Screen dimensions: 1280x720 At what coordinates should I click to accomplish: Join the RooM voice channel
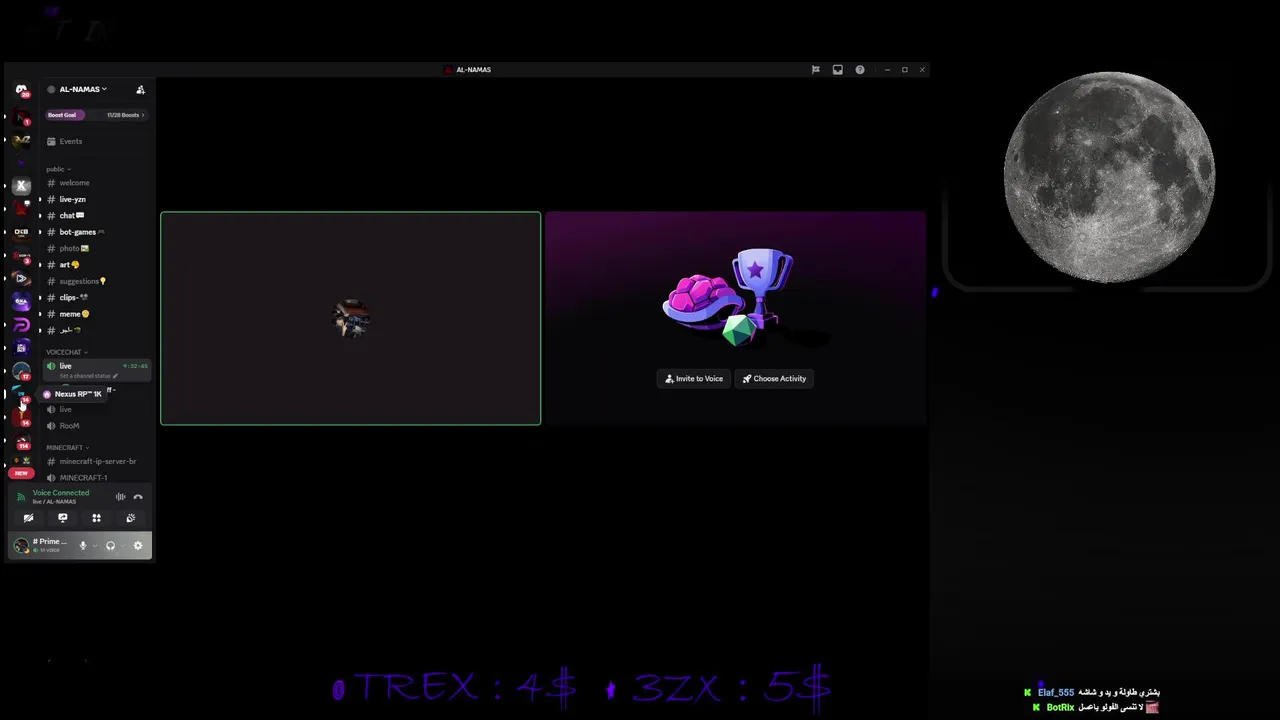pos(98,426)
